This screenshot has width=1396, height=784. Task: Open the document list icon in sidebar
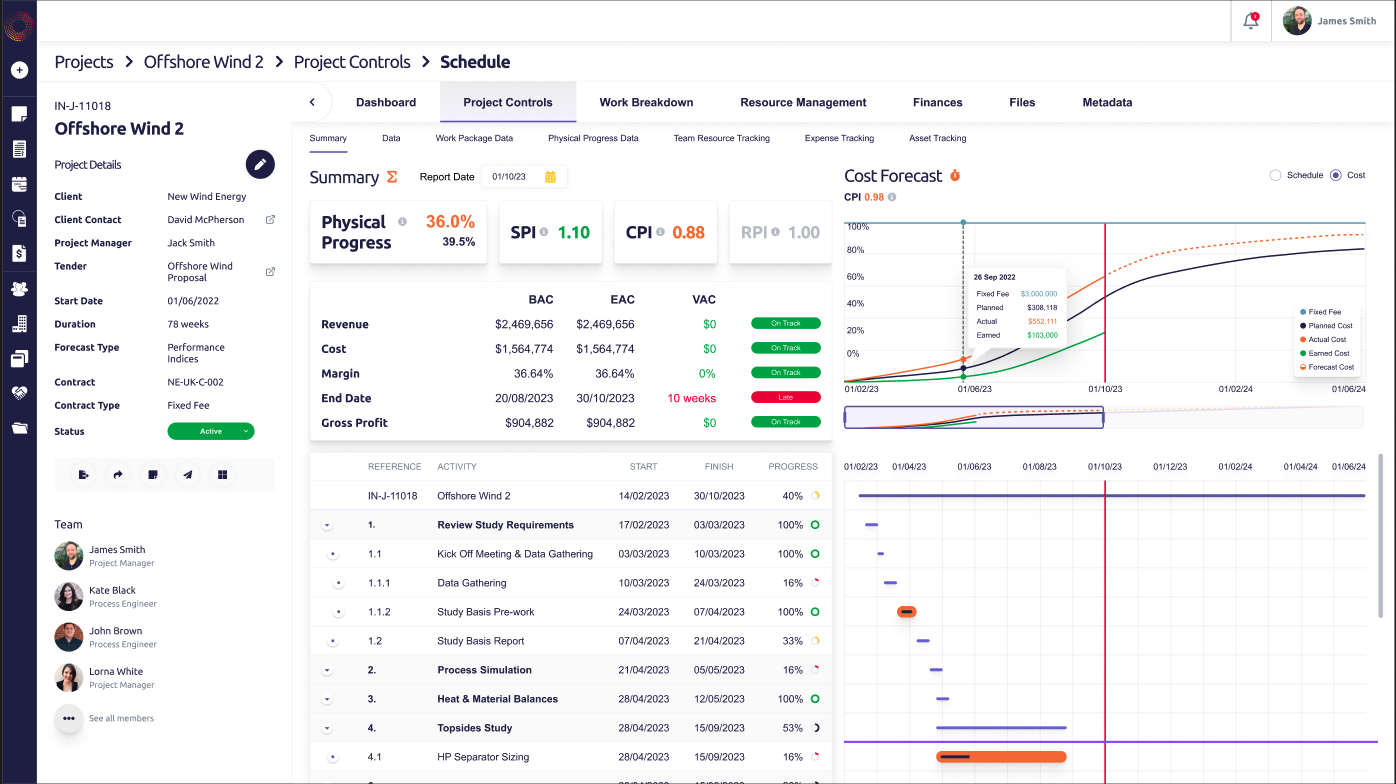click(19, 149)
